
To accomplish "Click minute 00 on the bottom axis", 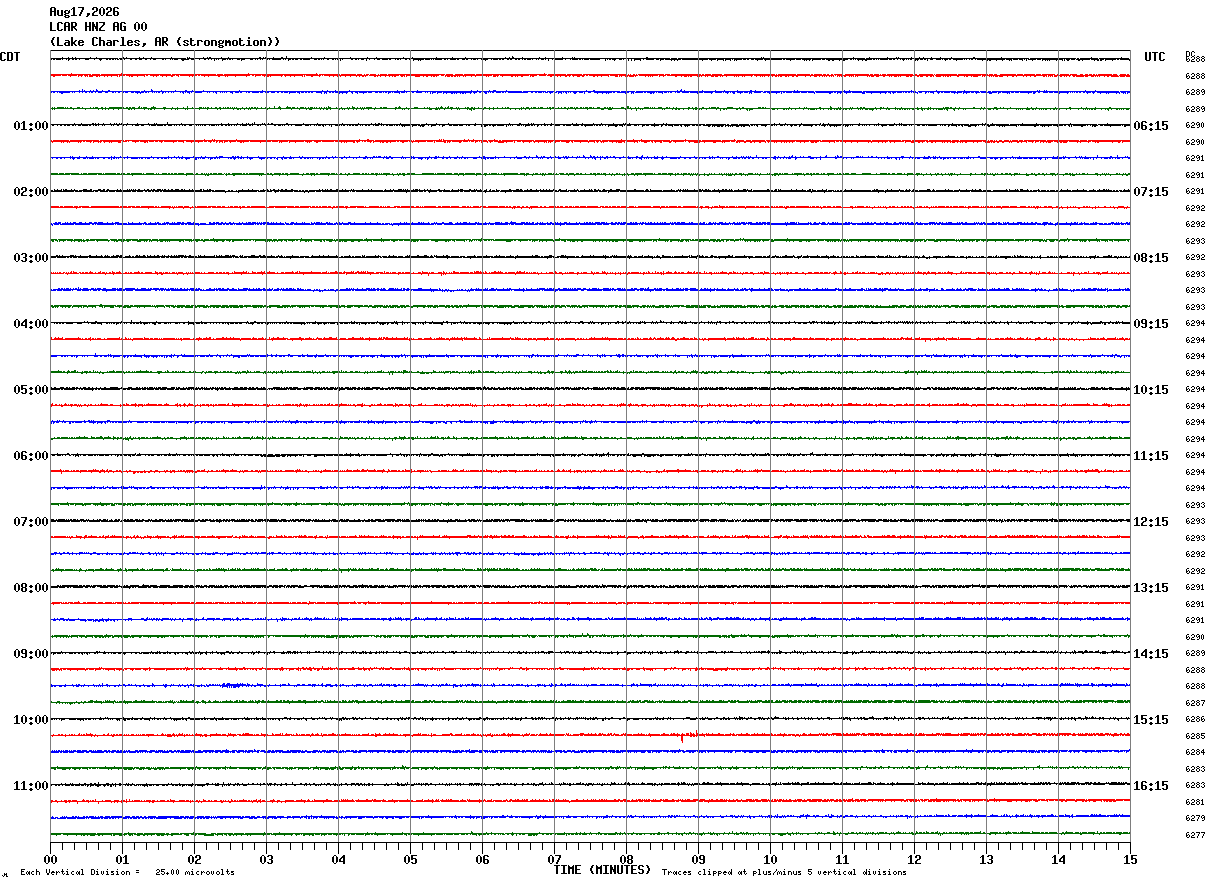I will coord(50,859).
